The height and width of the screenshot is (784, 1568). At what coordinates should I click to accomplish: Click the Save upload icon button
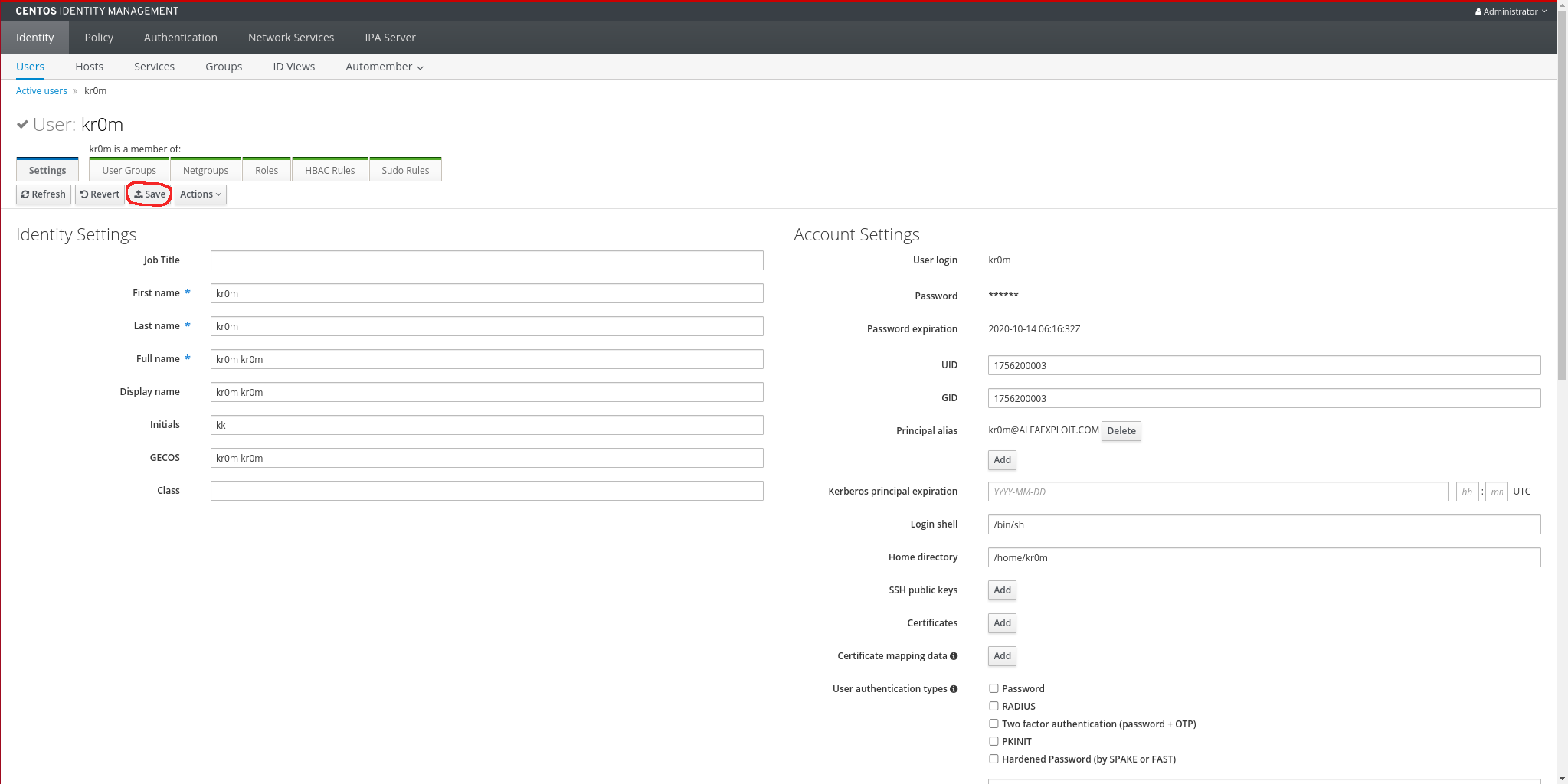(139, 194)
